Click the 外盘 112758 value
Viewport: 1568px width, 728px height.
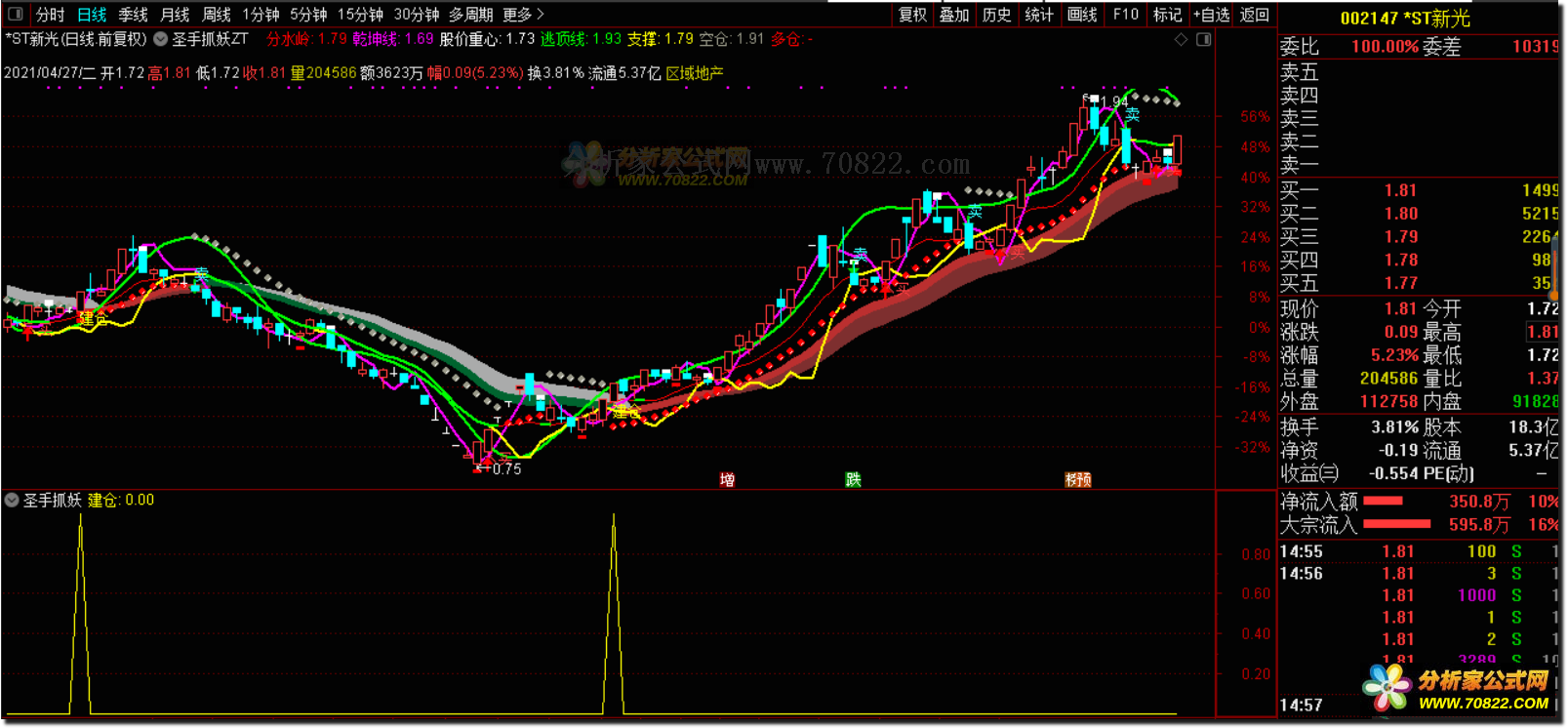pos(1388,402)
